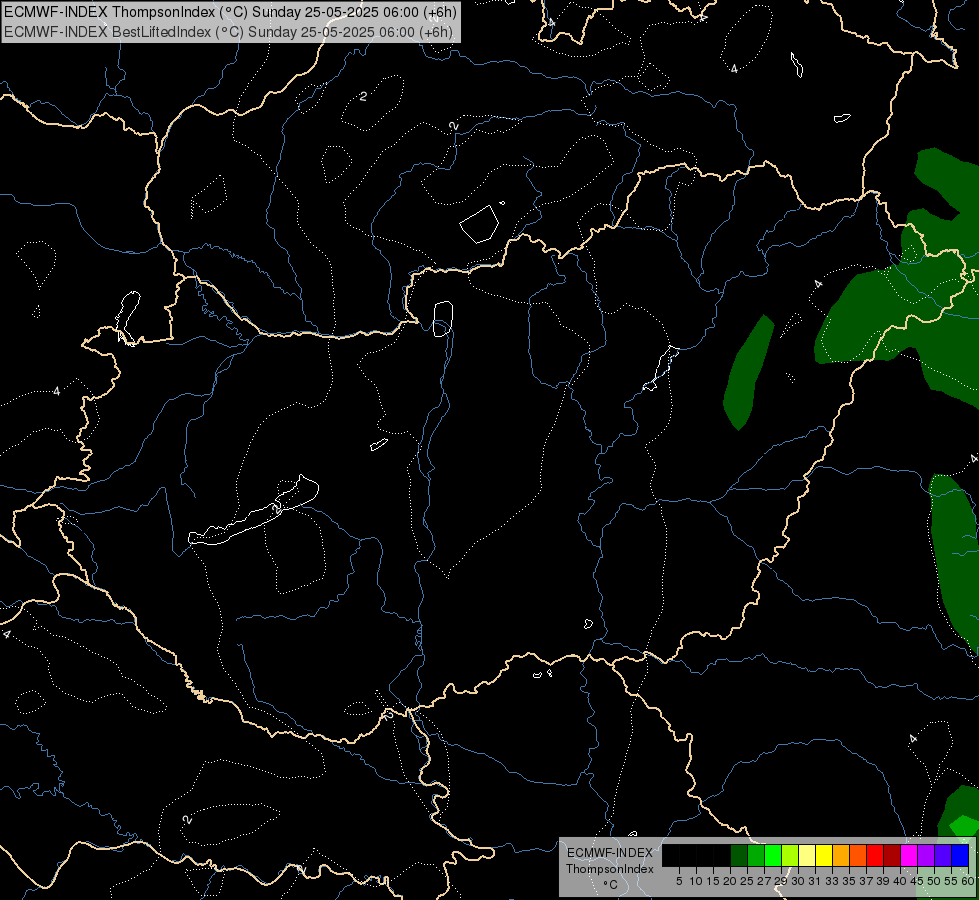This screenshot has height=900, width=979.
Task: Click the '°C' unit label in legend
Action: pos(610,885)
